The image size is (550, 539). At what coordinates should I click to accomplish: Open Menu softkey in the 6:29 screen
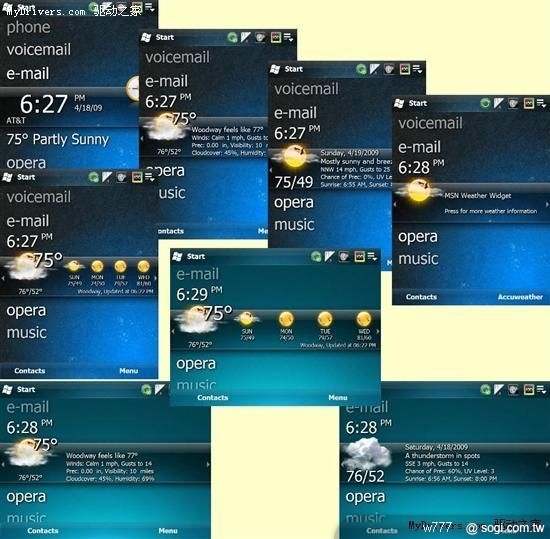point(338,397)
